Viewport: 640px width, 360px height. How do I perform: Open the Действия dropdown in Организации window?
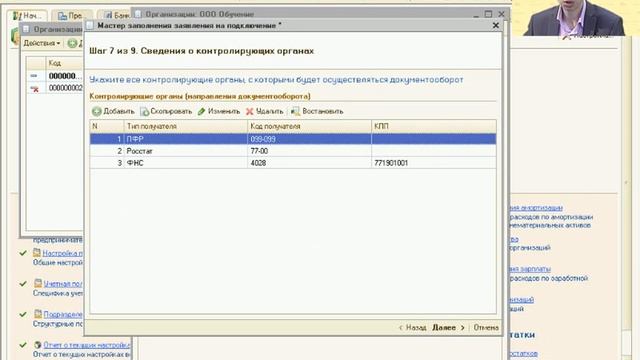coord(42,43)
